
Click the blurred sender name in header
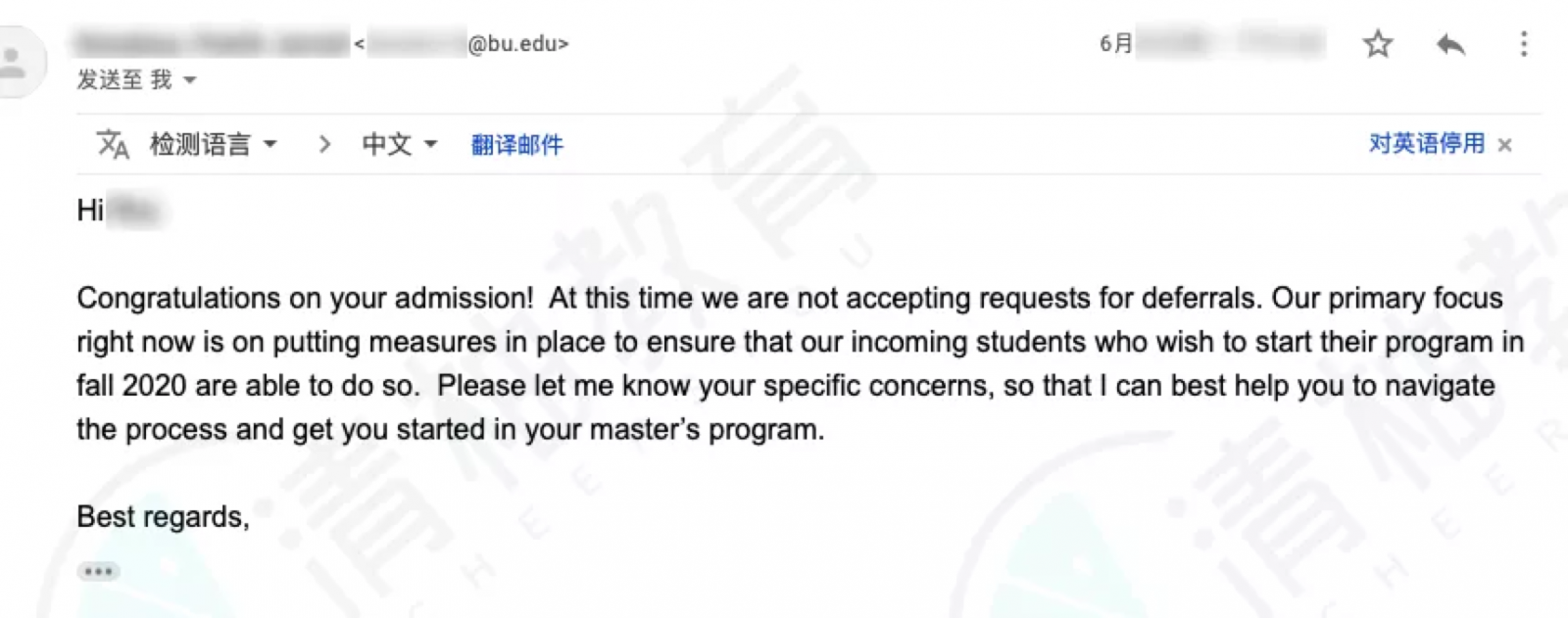point(213,43)
